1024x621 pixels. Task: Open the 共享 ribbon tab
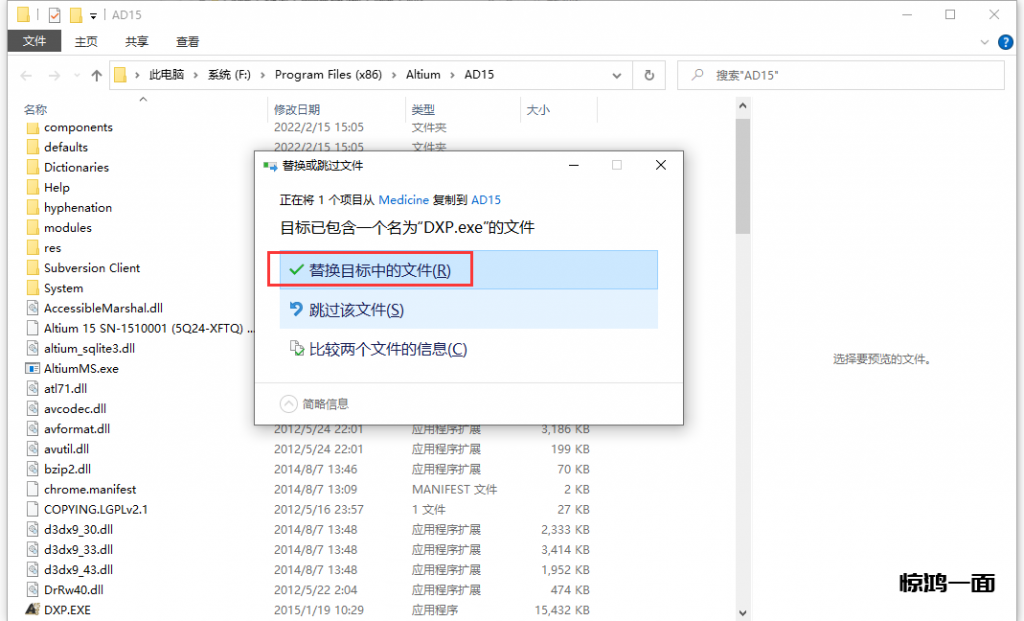(x=137, y=41)
